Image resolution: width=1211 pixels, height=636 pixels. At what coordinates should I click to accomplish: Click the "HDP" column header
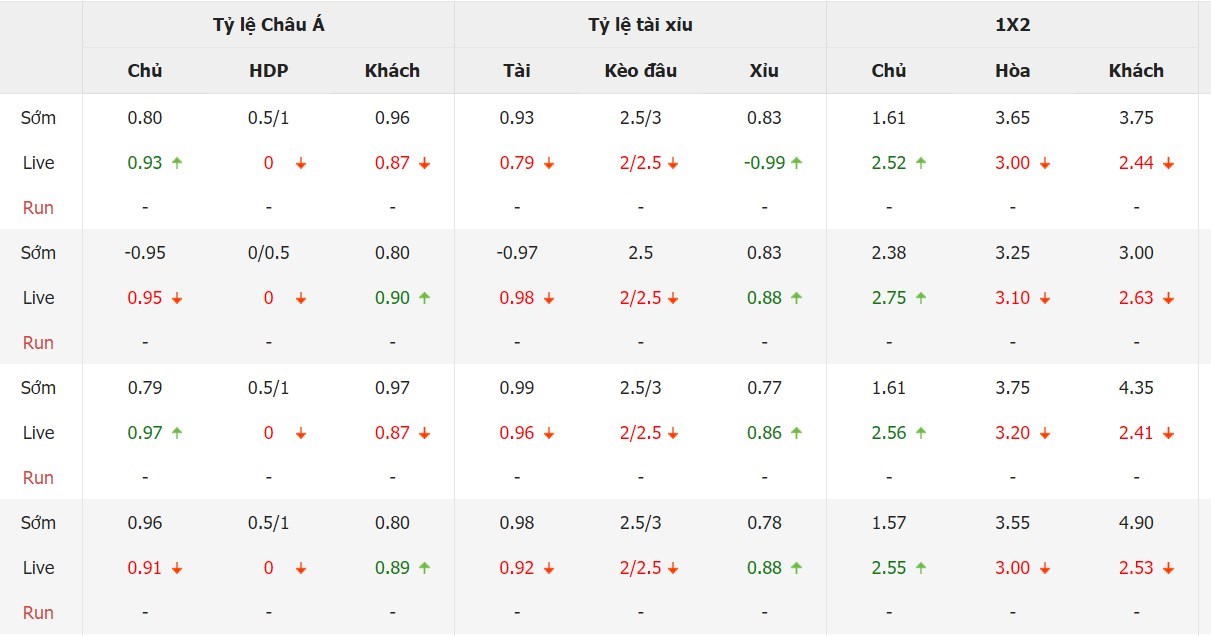(269, 71)
